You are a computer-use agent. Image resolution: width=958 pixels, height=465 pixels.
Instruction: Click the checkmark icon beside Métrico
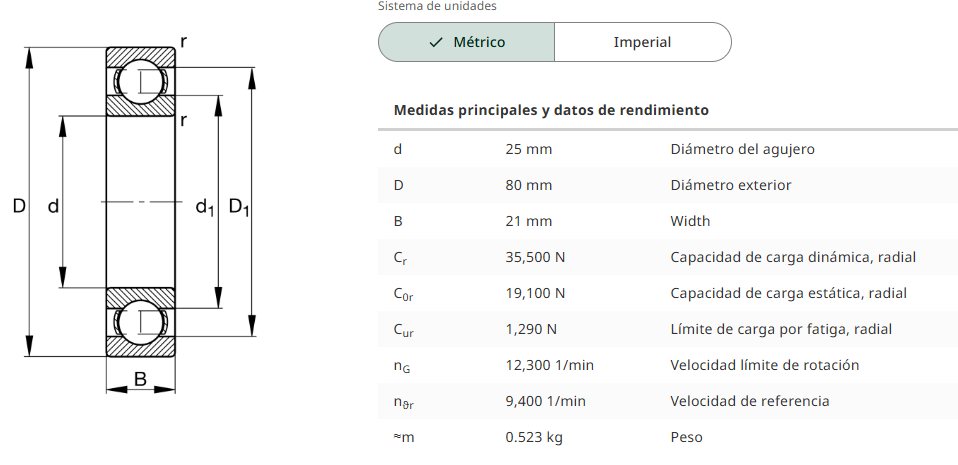(x=436, y=42)
